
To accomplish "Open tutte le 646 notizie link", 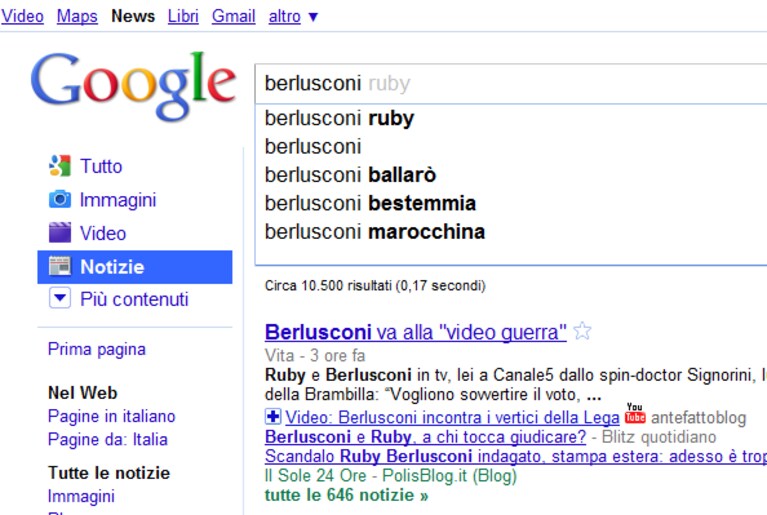I will pyautogui.click(x=346, y=495).
